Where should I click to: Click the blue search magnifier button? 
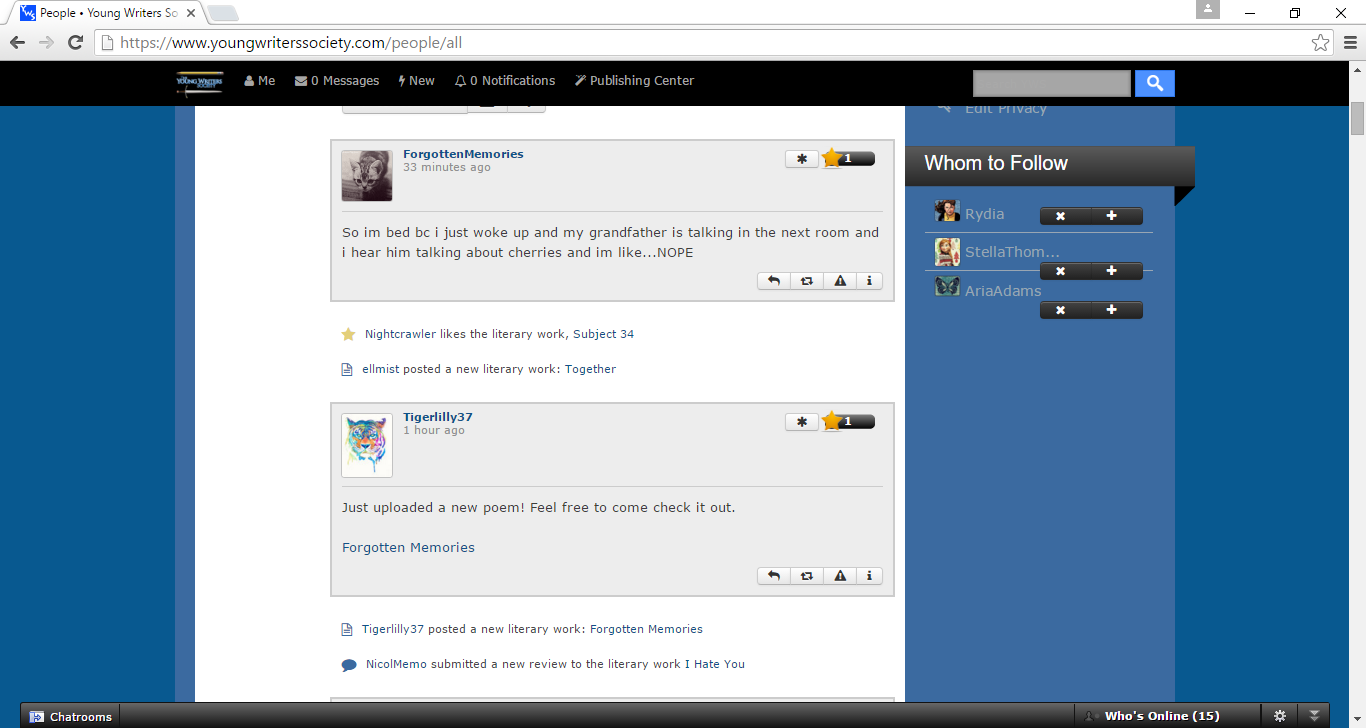pos(1155,84)
